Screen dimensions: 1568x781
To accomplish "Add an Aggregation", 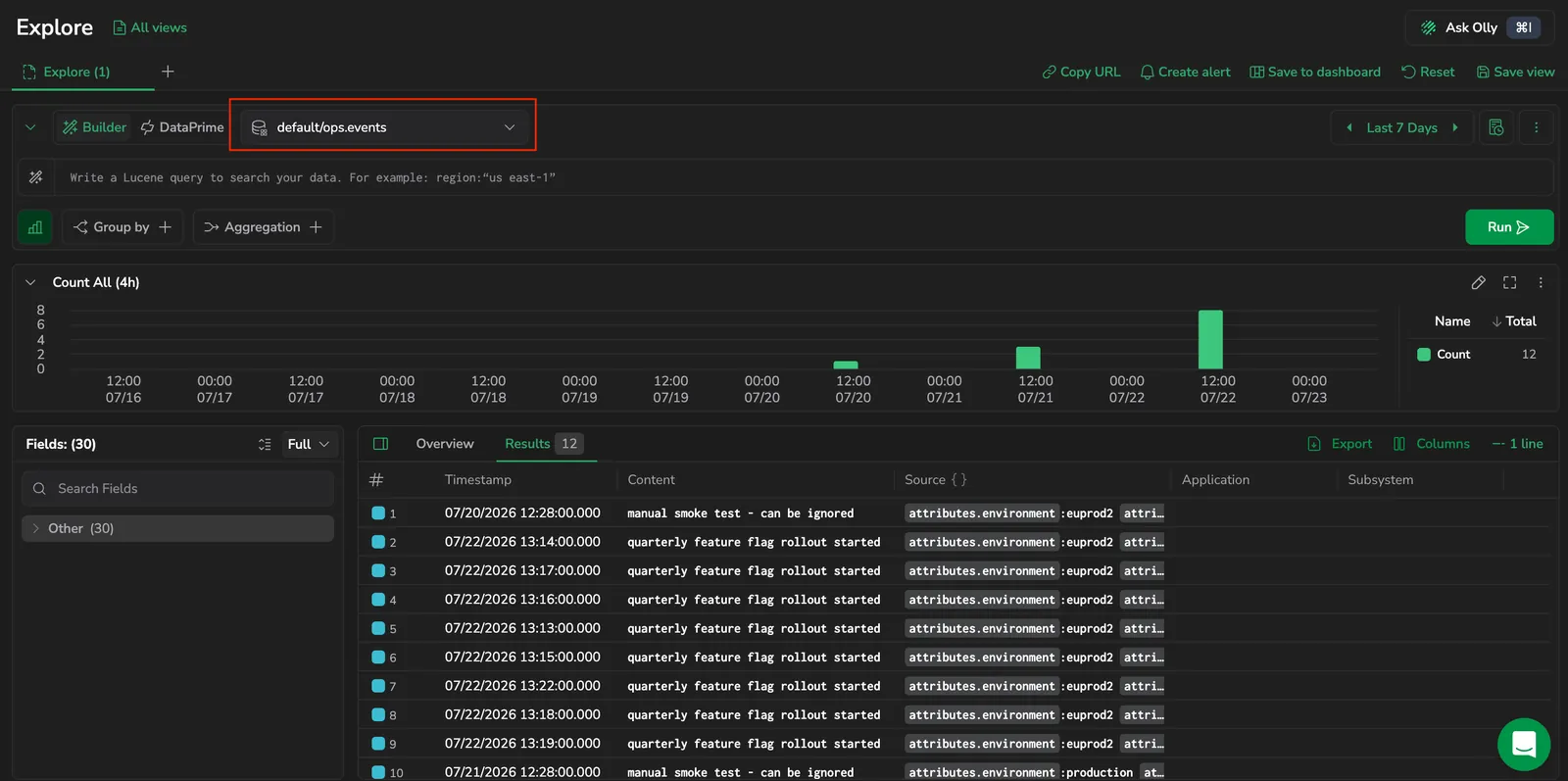I will [x=263, y=227].
